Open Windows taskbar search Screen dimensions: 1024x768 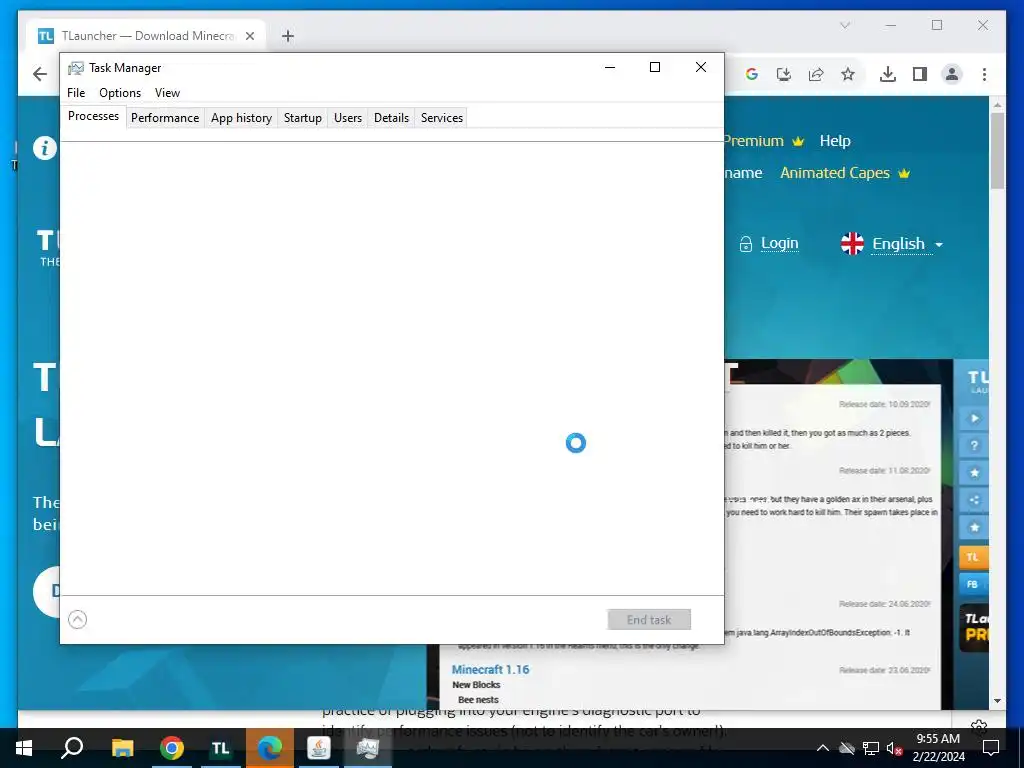click(72, 748)
